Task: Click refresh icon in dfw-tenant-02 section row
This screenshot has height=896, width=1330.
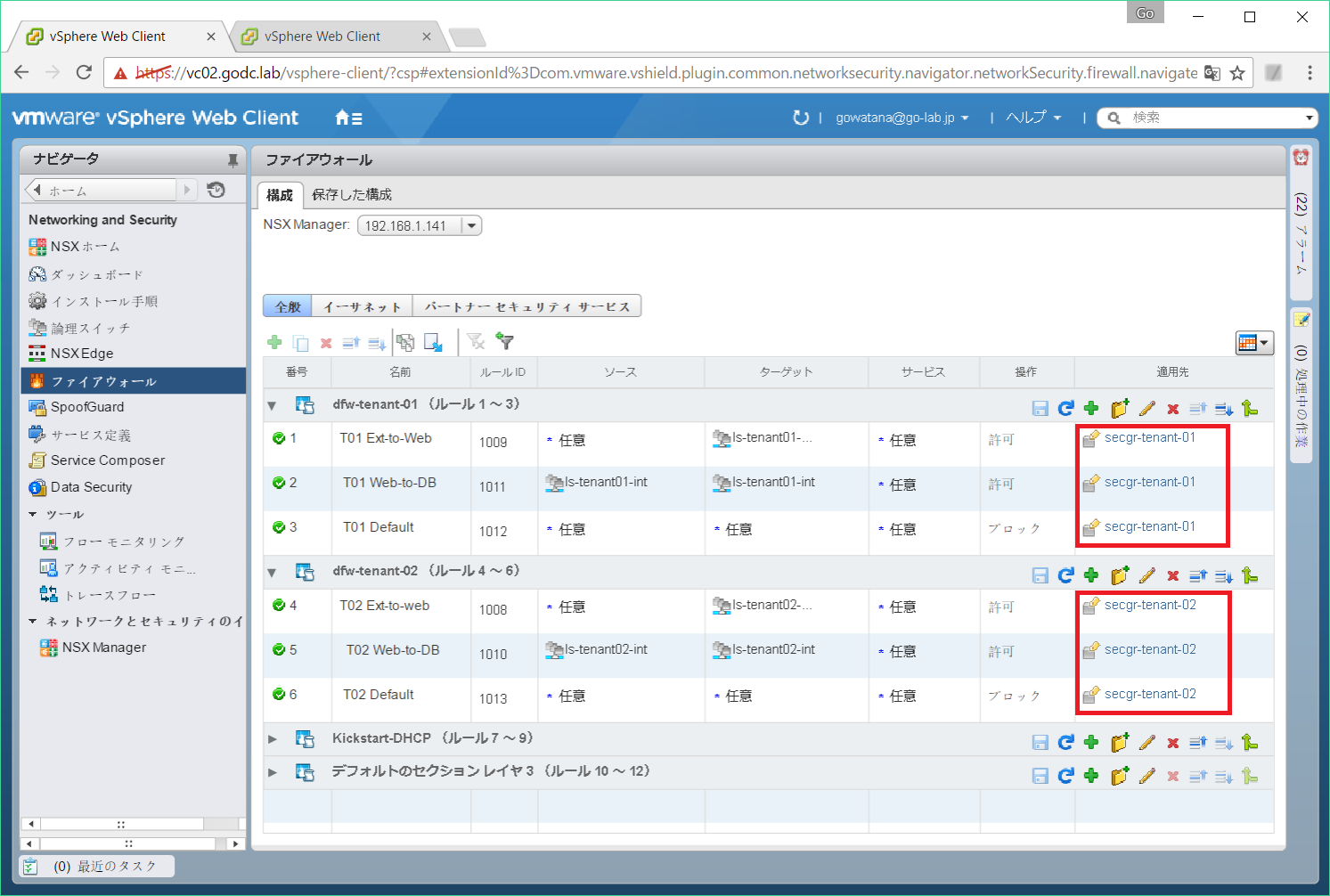Action: (x=1065, y=575)
